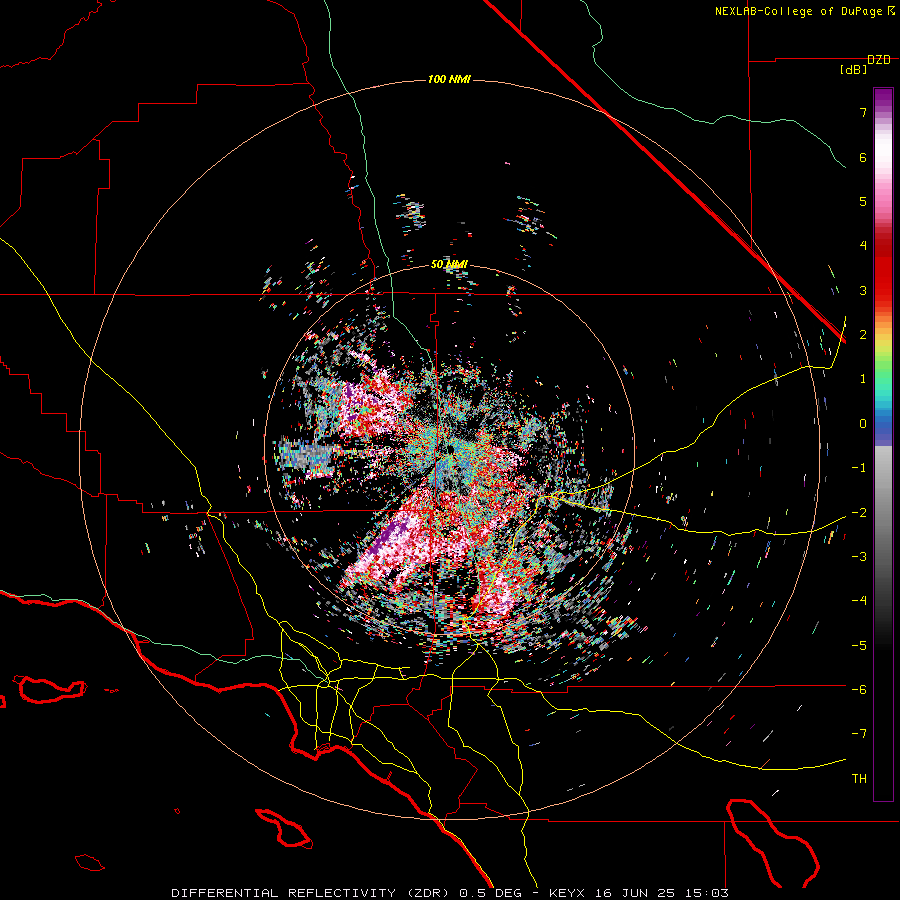
Task: Click the Differential Reflectivity caption at the bottom
Action: click(450, 893)
